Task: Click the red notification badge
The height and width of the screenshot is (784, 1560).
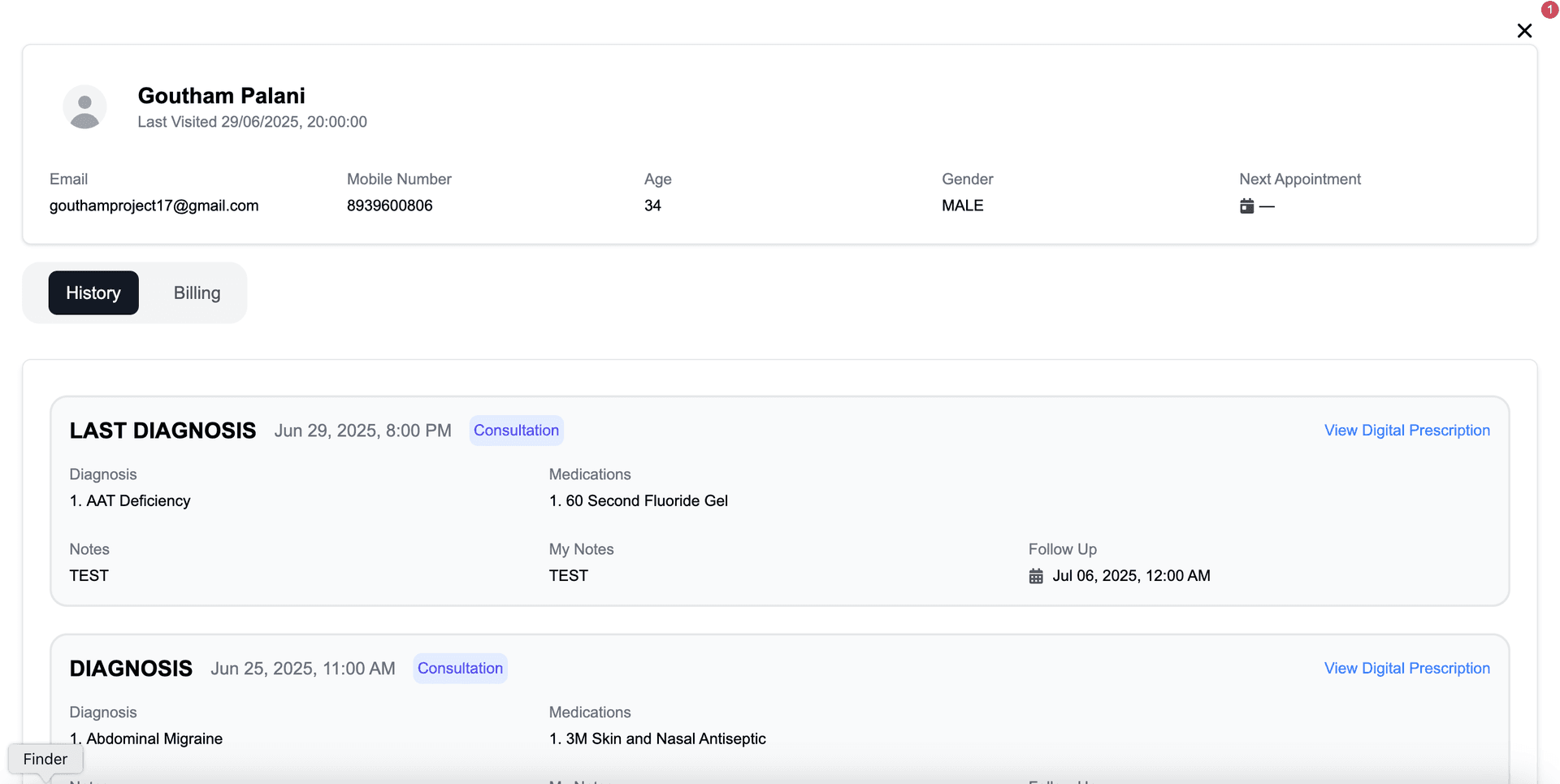Action: click(x=1549, y=10)
